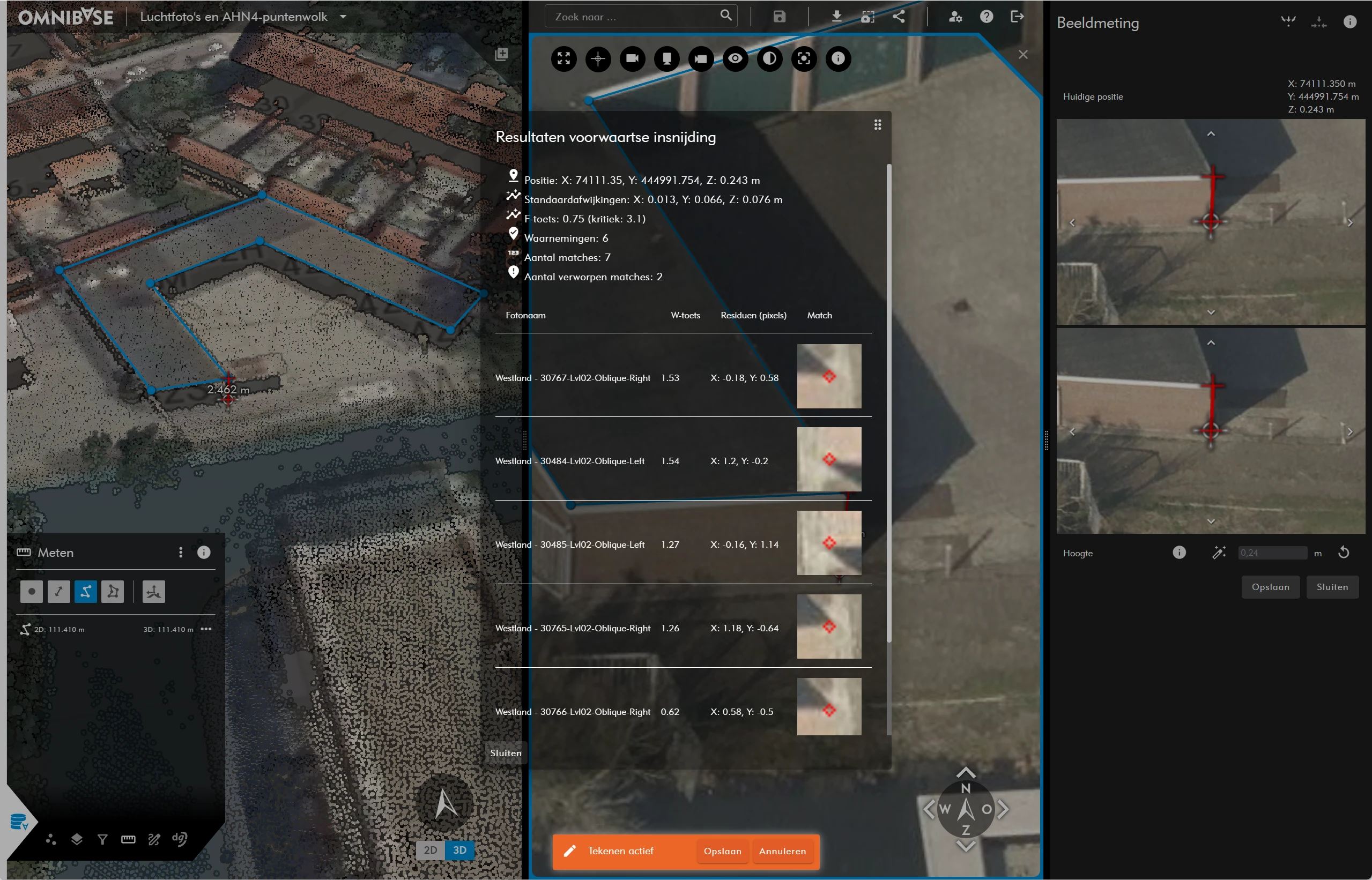Viewport: 1372px width, 880px height.
Task: Open the Luchtfoto's en AHN4-puntenwolk dropdown
Action: (343, 17)
